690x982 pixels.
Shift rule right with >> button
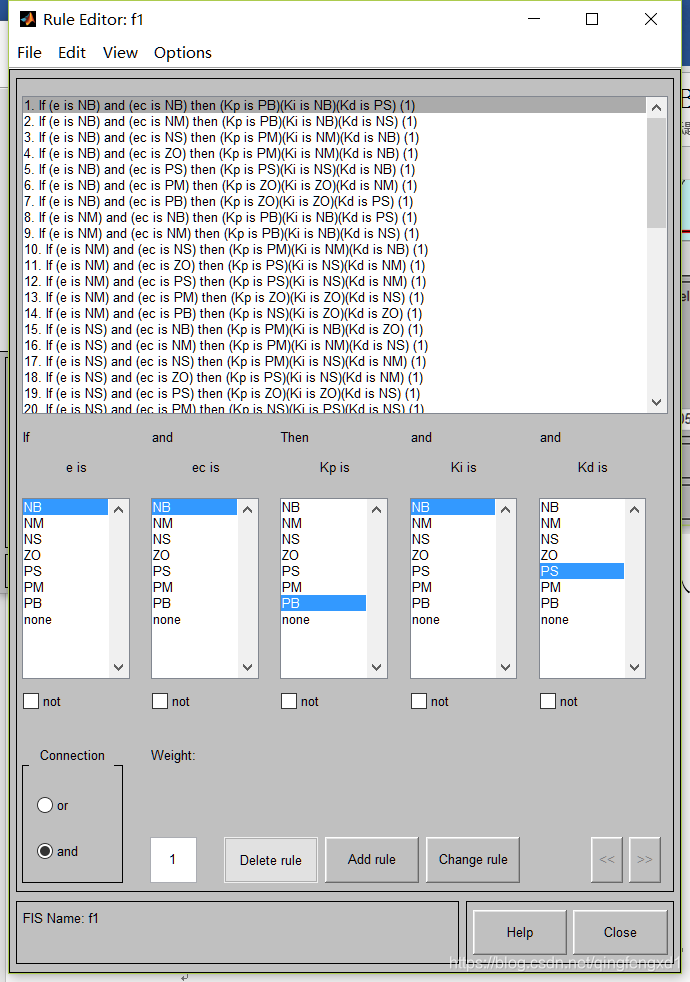click(x=645, y=860)
